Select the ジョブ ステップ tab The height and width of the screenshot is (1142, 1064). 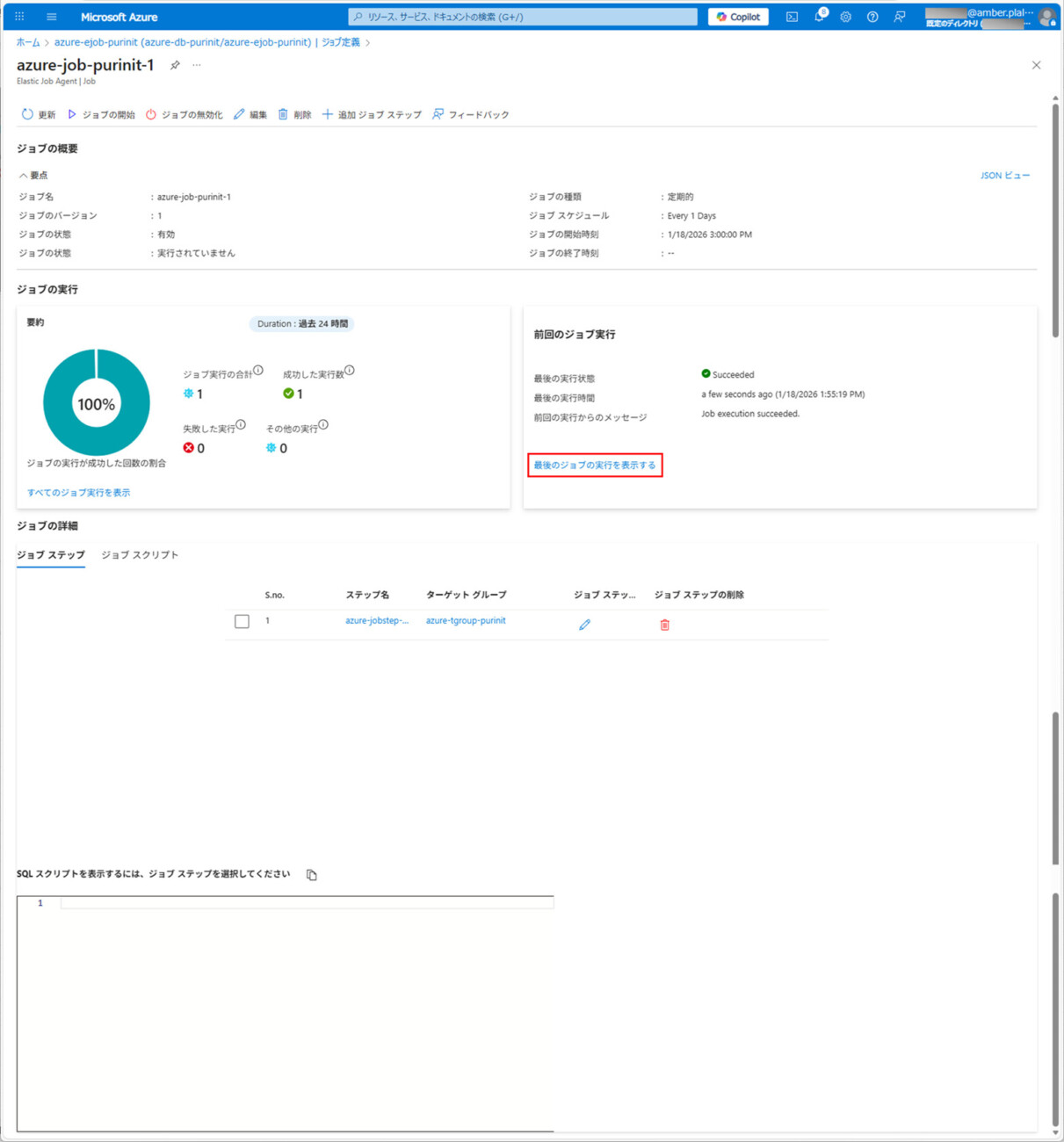pyautogui.click(x=51, y=555)
